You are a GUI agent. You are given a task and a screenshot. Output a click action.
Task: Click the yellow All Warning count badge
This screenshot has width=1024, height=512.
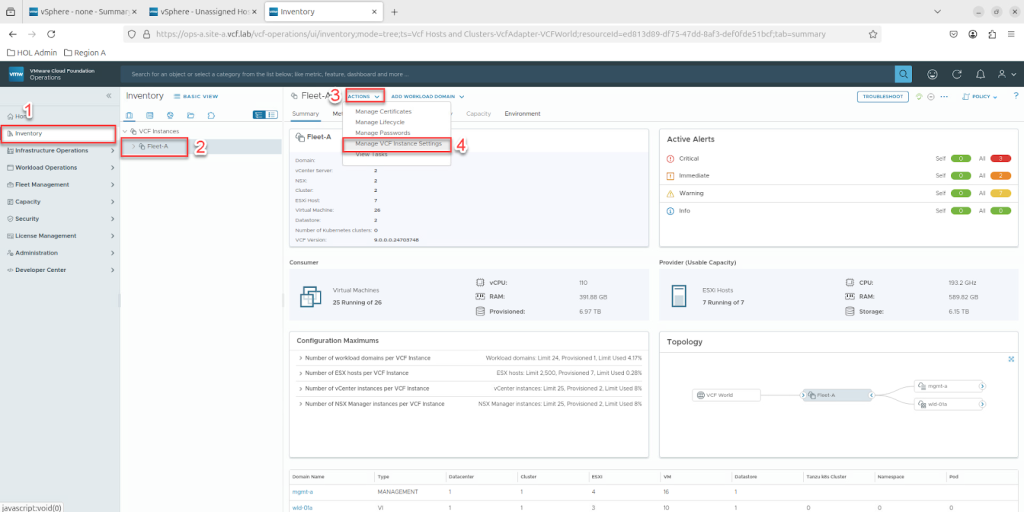[1000, 193]
